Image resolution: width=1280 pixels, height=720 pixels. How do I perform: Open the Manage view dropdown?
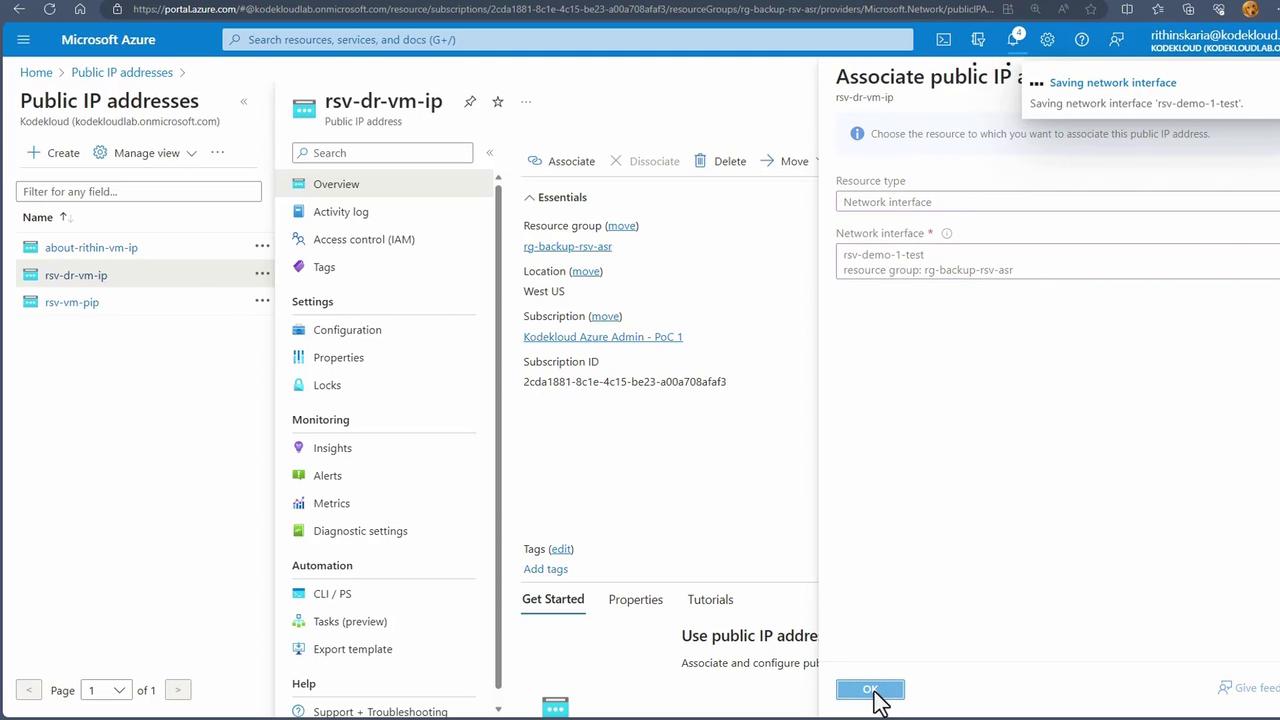click(x=145, y=153)
